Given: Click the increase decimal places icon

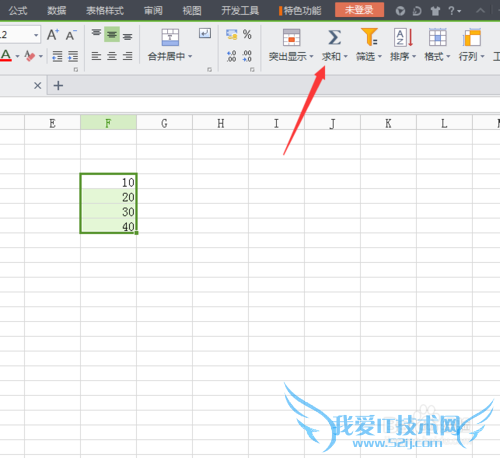Looking at the screenshot, I should pyautogui.click(x=231, y=56).
